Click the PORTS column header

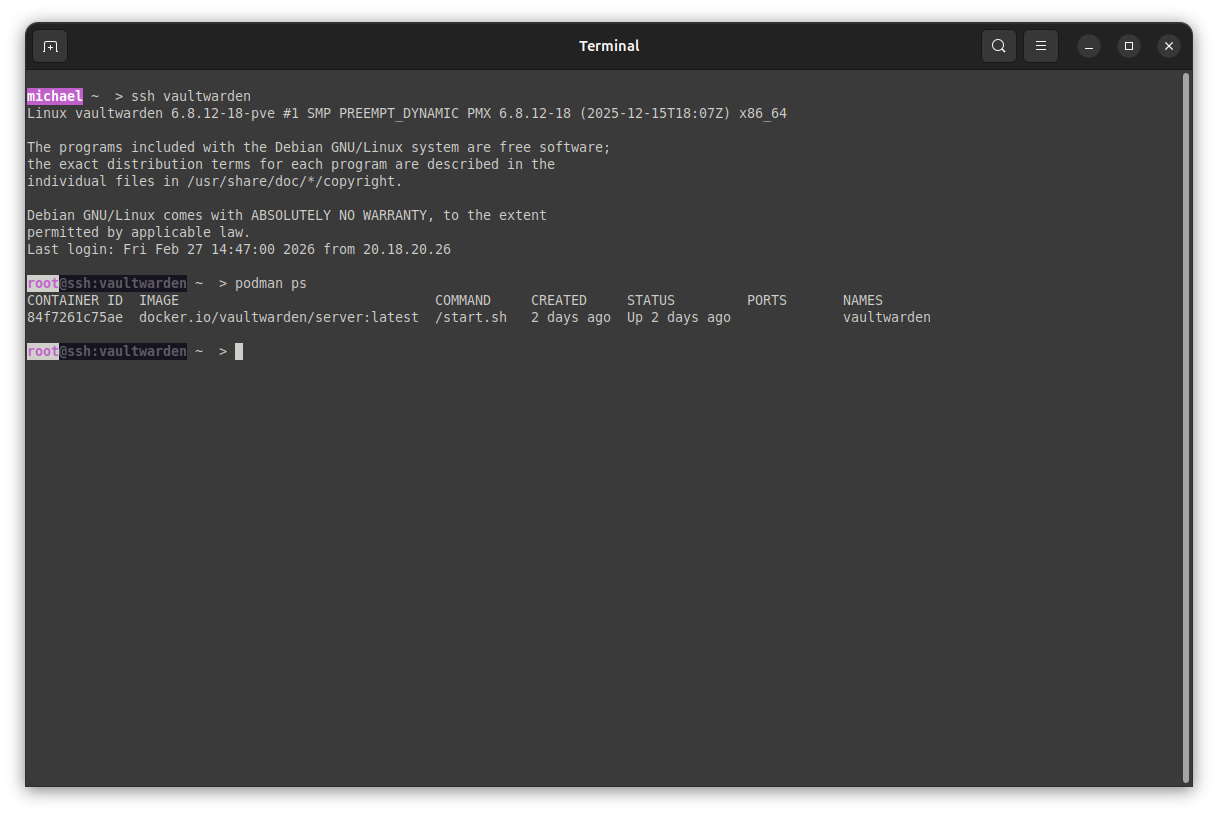(766, 301)
